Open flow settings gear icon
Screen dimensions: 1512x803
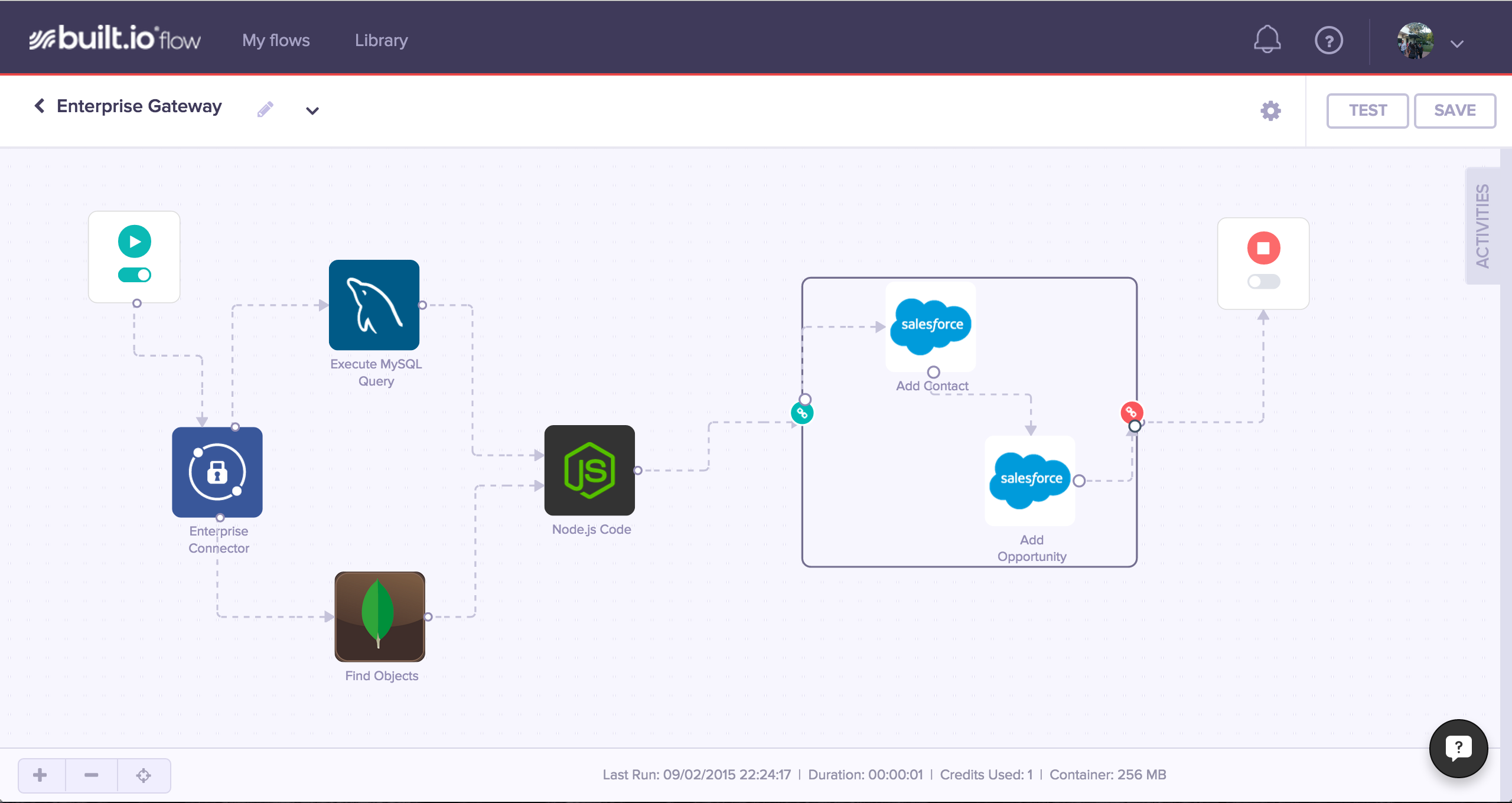(x=1270, y=110)
